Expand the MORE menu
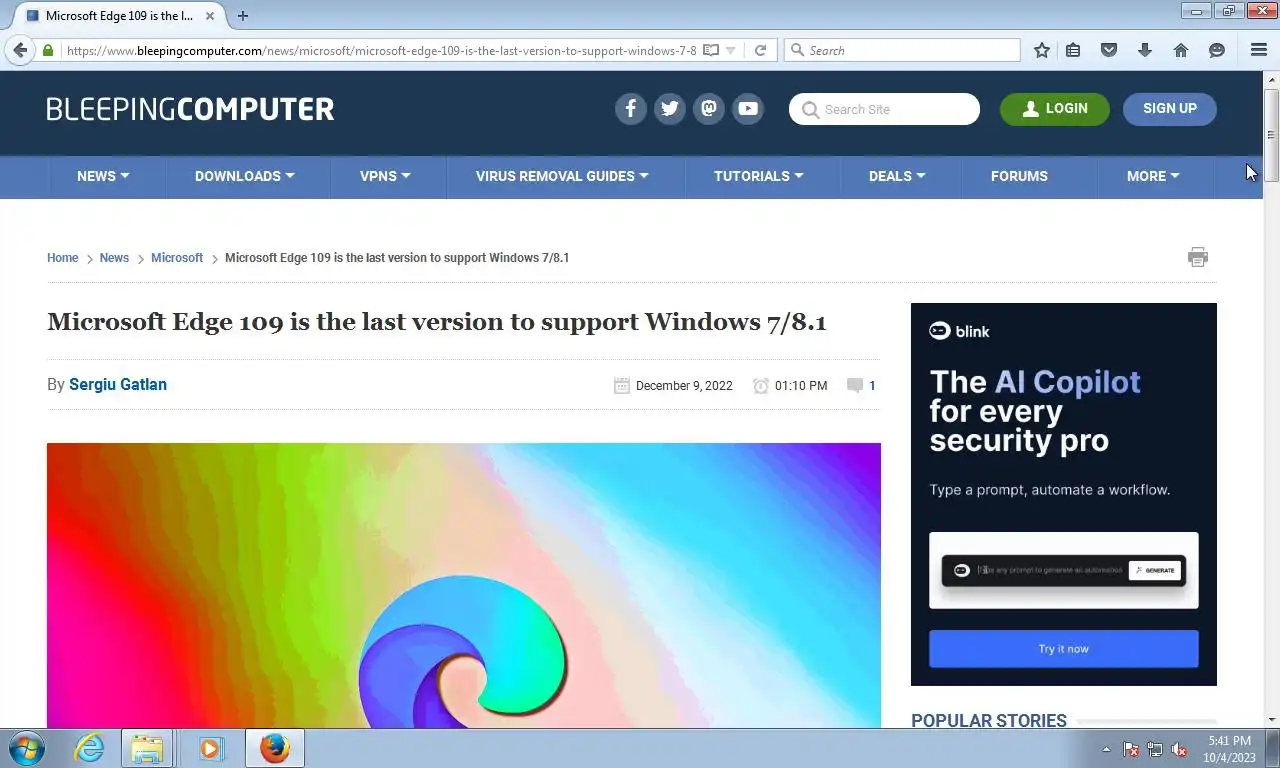Viewport: 1280px width, 768px height. 1153,176
